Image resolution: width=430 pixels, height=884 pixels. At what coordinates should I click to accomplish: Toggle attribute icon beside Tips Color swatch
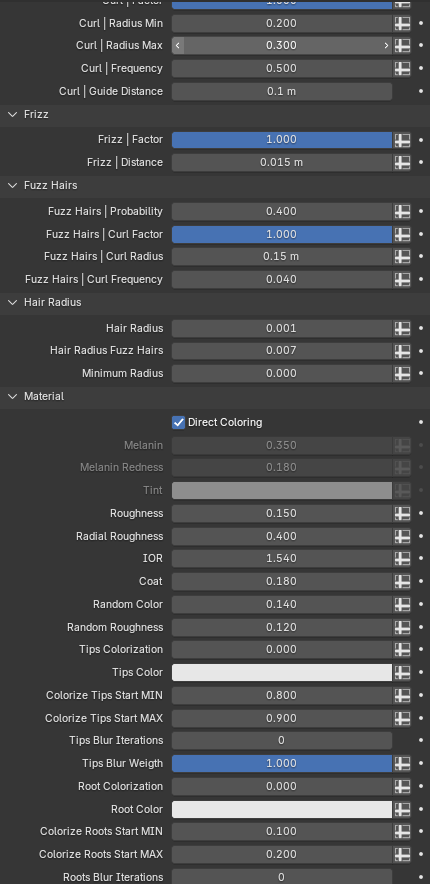[x=402, y=673]
